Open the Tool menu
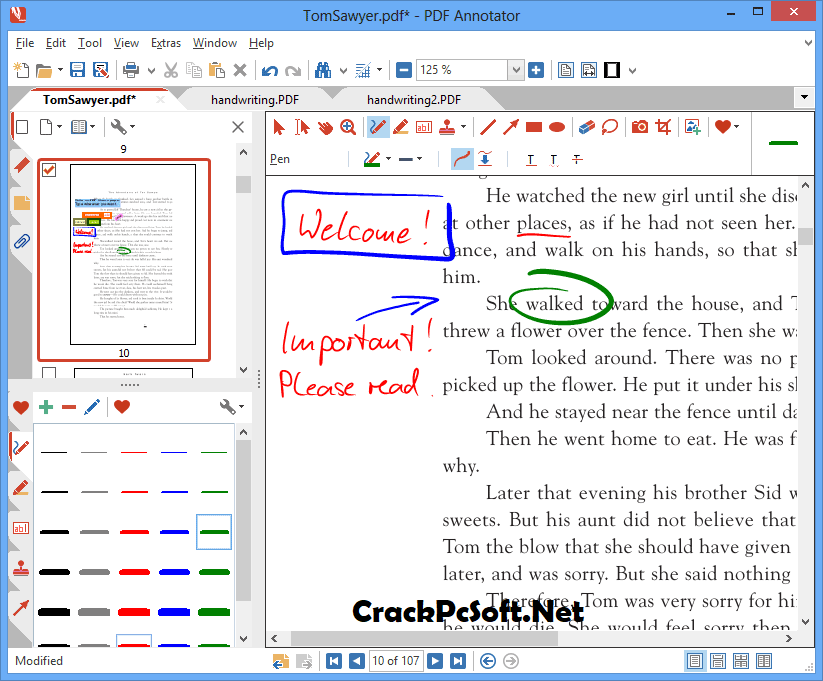Viewport: 823px width, 681px height. point(90,43)
